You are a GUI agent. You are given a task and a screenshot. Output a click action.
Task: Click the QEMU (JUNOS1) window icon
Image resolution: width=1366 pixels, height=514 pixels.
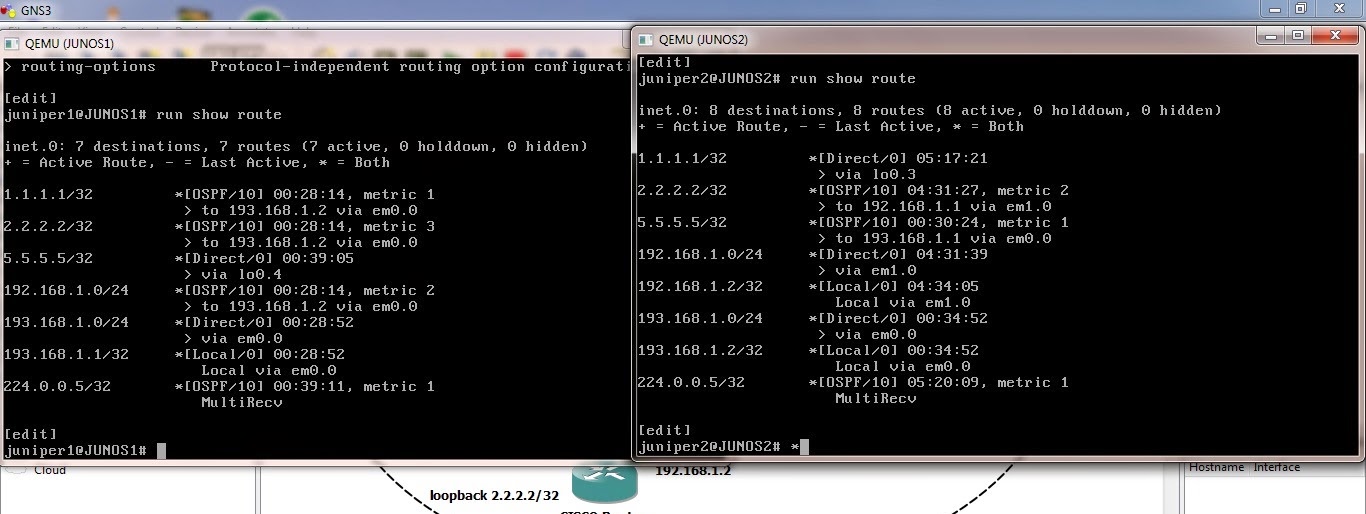click(x=11, y=43)
